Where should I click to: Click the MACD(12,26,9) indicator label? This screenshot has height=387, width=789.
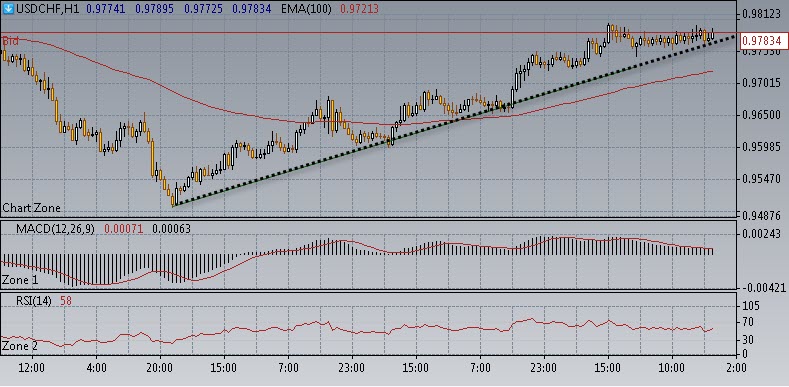click(55, 229)
